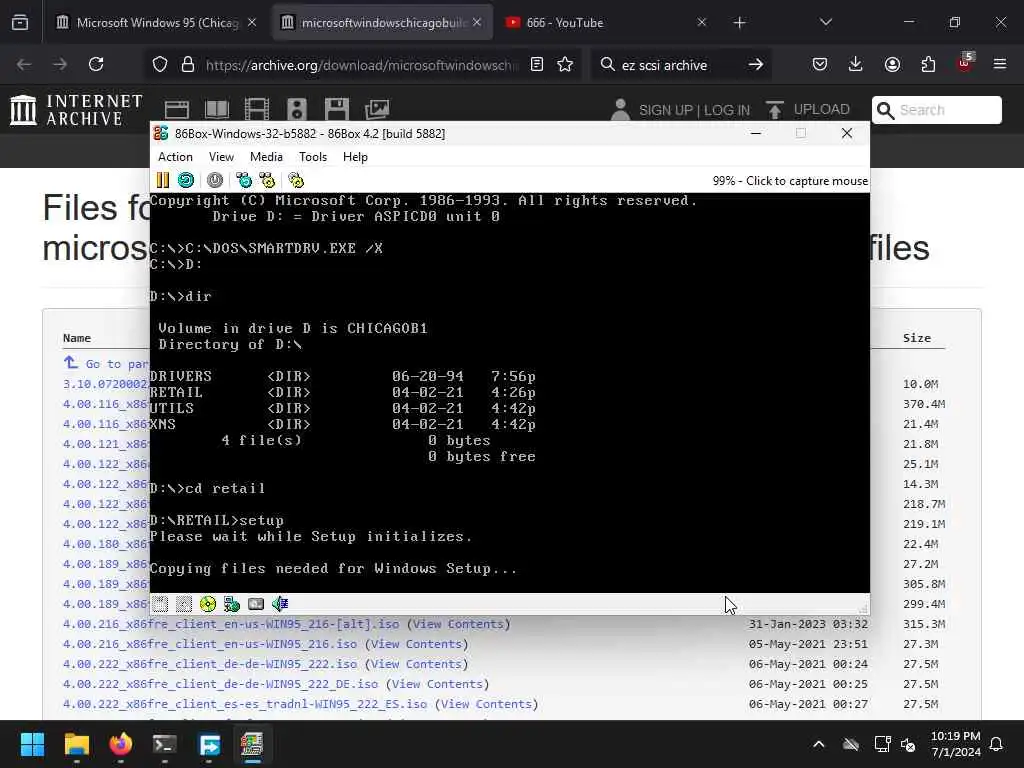
Task: Click the UPLOAD button on Internet Archive
Action: pos(808,110)
